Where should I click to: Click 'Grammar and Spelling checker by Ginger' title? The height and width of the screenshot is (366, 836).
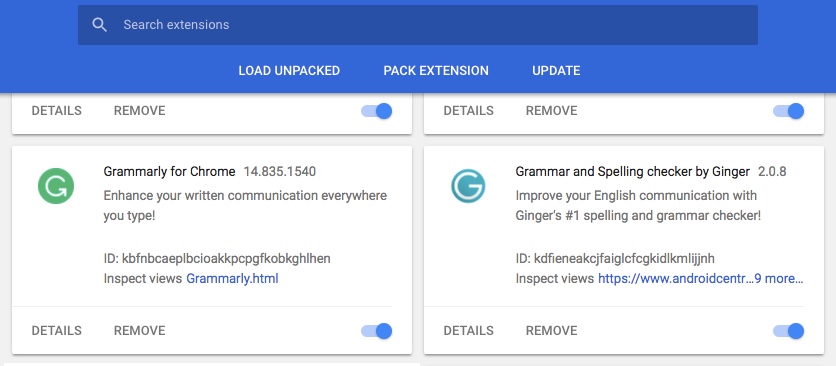[633, 171]
